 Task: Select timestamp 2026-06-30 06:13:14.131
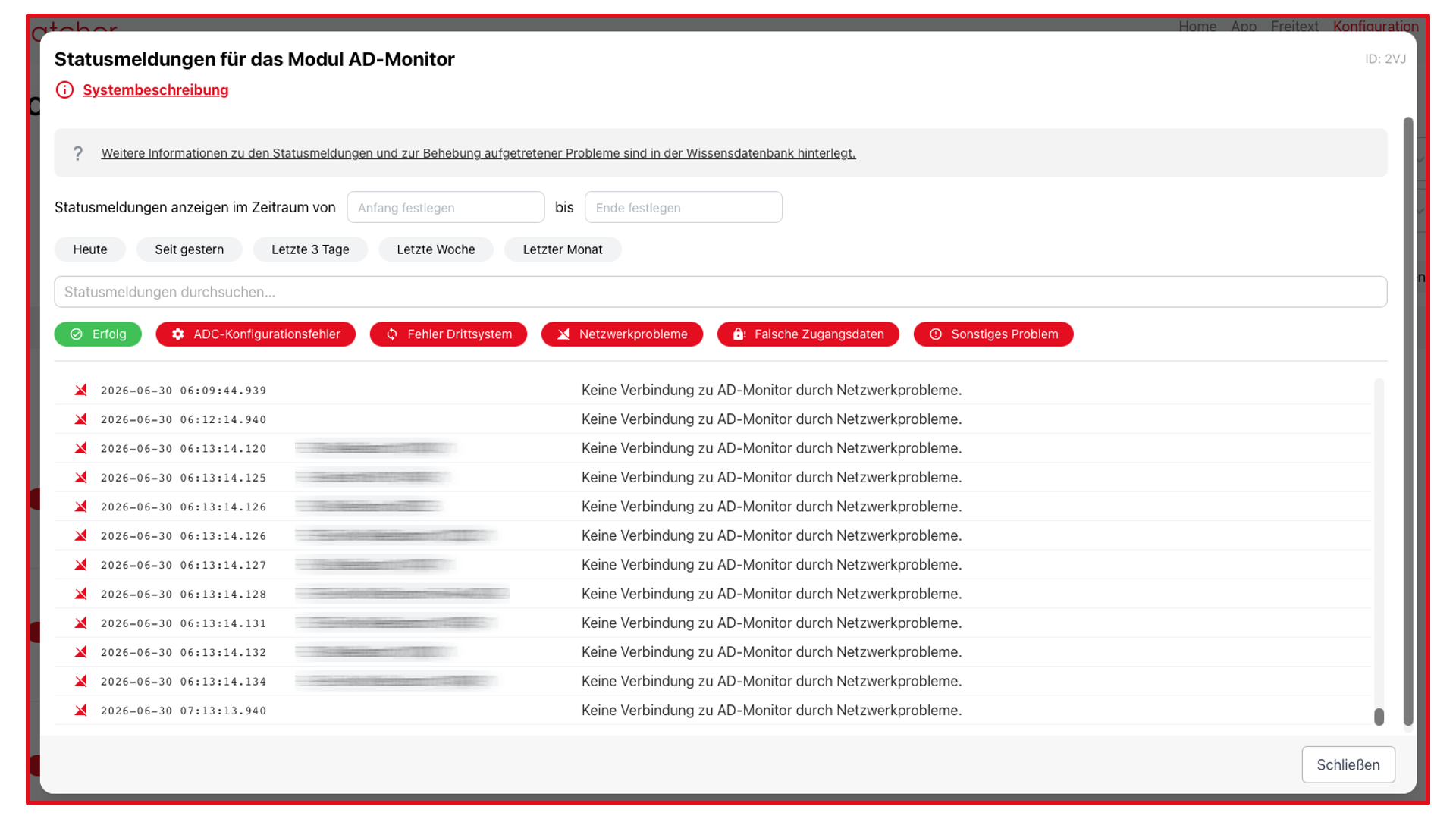coord(184,623)
